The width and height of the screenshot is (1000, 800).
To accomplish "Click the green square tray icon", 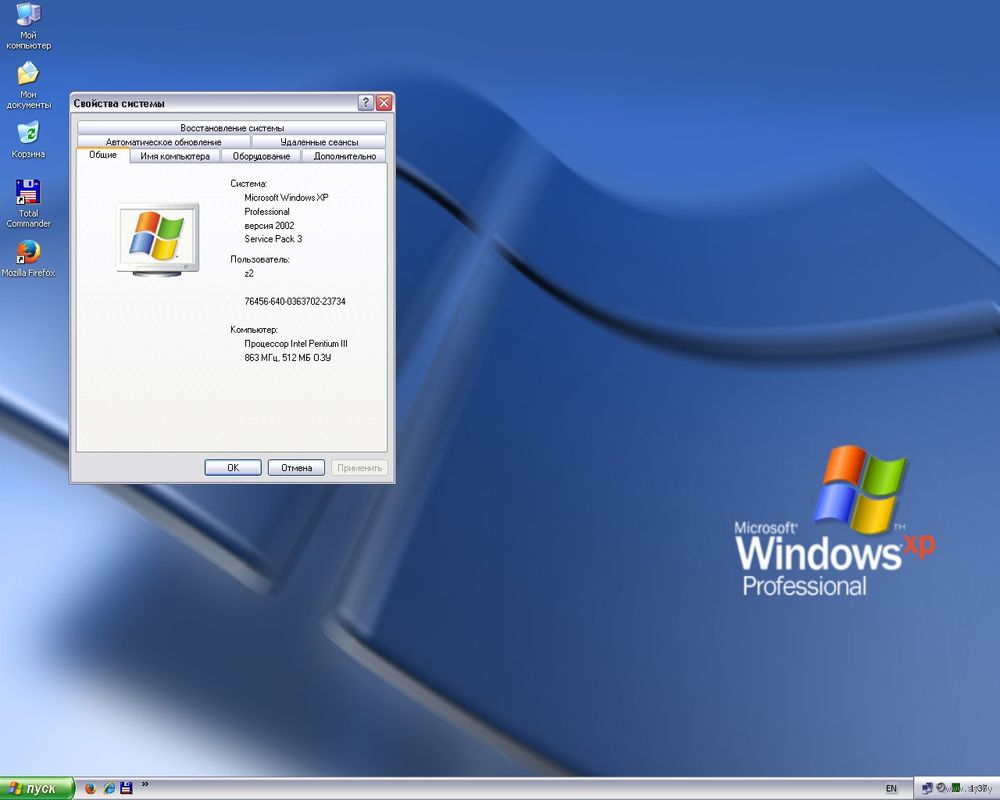I will (x=955, y=789).
